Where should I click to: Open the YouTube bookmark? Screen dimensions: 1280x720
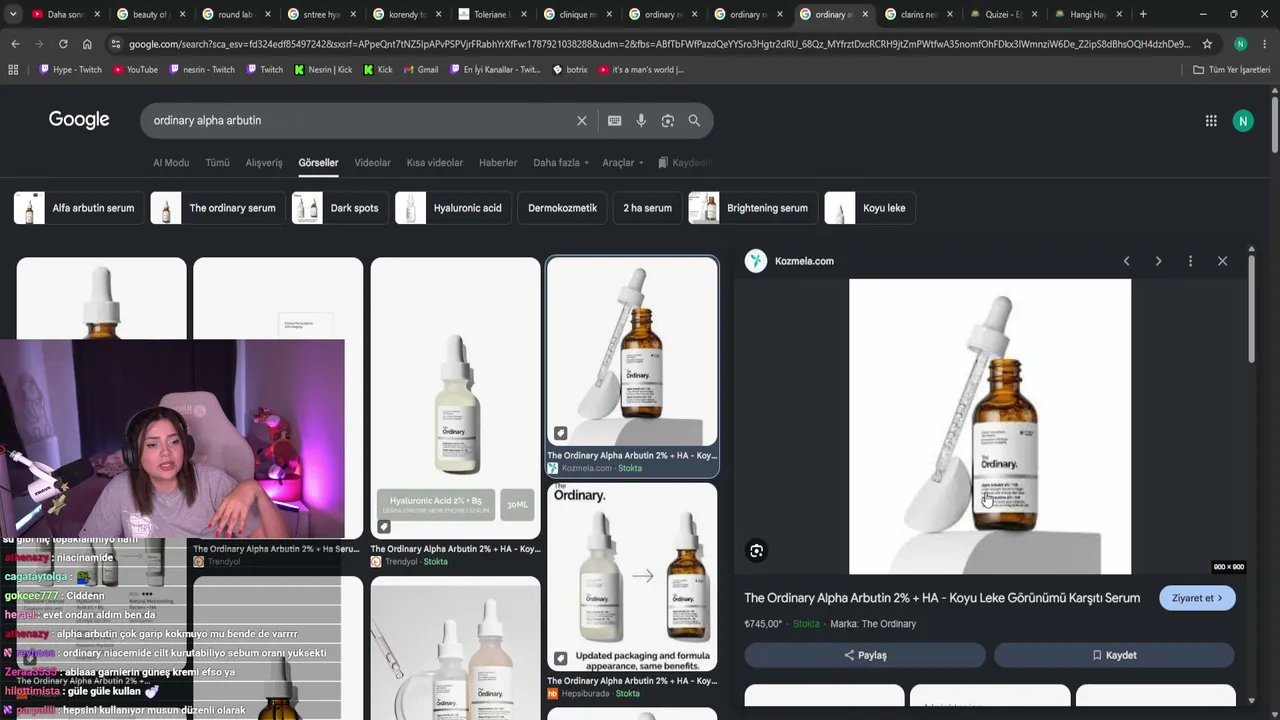click(x=136, y=70)
